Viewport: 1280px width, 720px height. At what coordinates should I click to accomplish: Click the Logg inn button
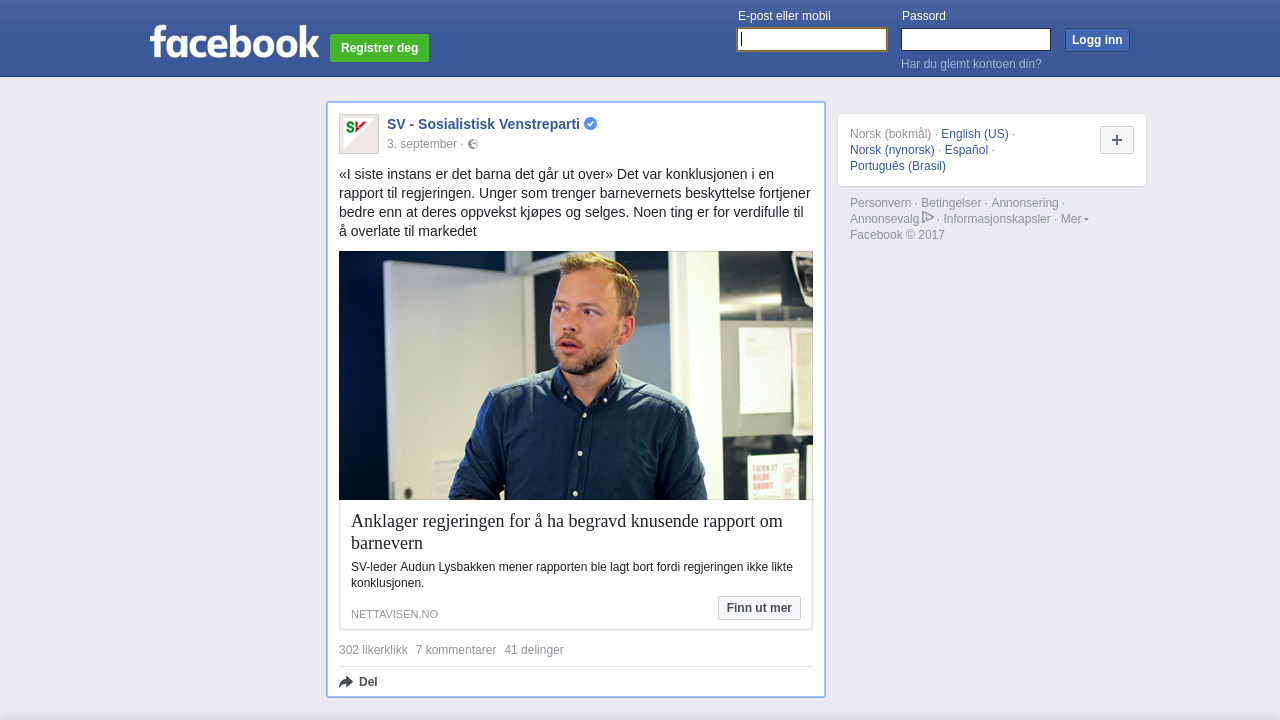(x=1097, y=40)
